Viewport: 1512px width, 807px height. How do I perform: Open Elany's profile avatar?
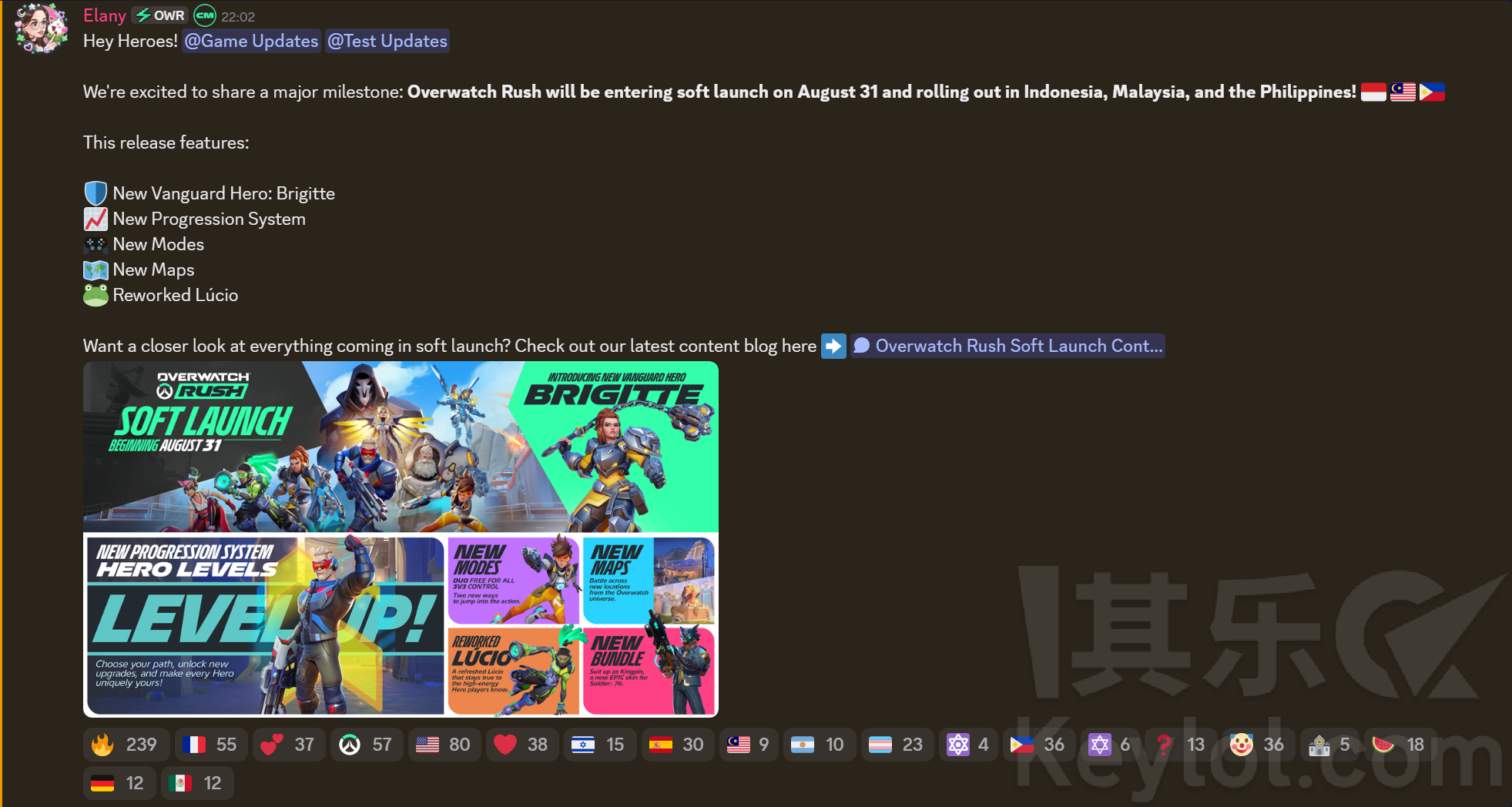[x=42, y=28]
